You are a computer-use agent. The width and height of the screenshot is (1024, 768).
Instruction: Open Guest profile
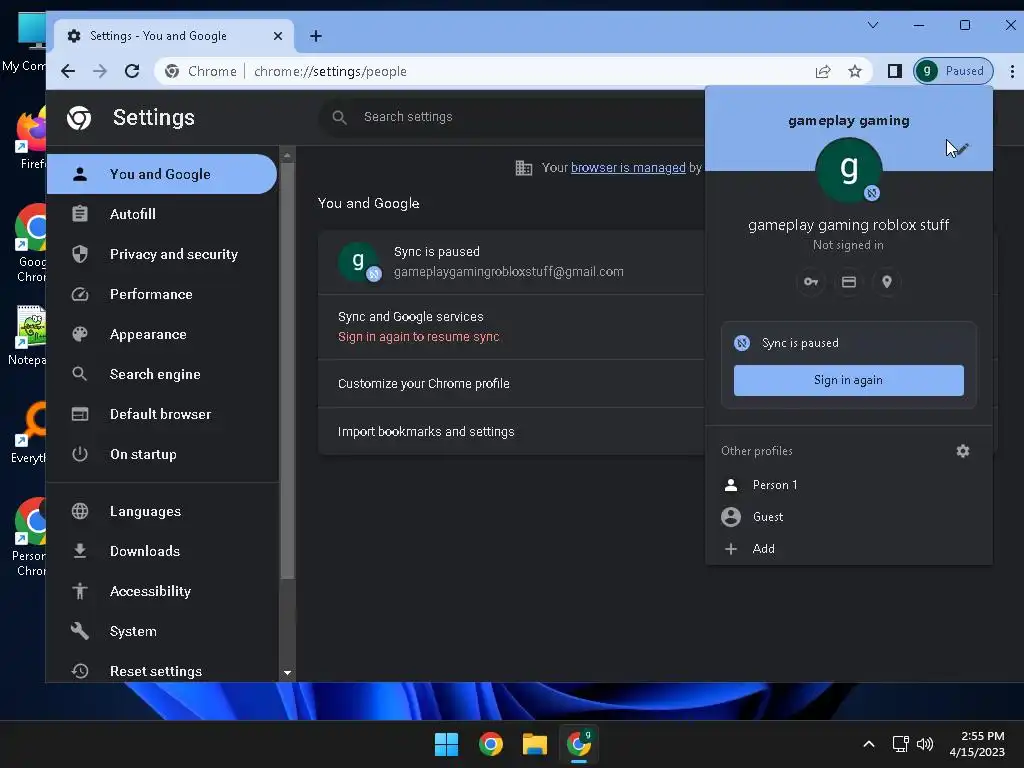point(848,517)
